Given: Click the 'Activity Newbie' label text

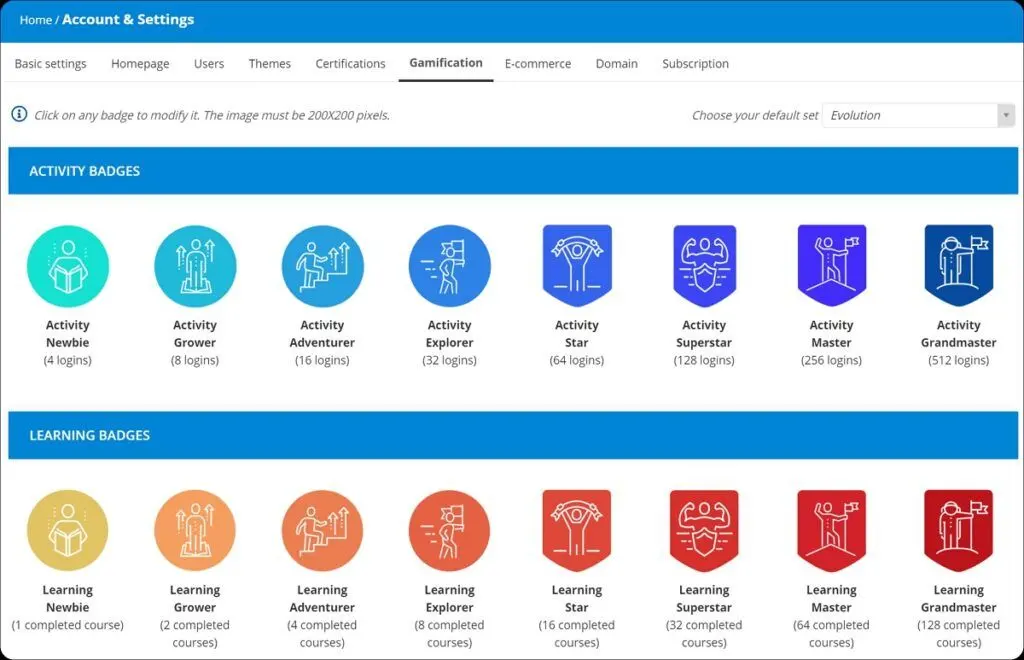Looking at the screenshot, I should pos(68,334).
